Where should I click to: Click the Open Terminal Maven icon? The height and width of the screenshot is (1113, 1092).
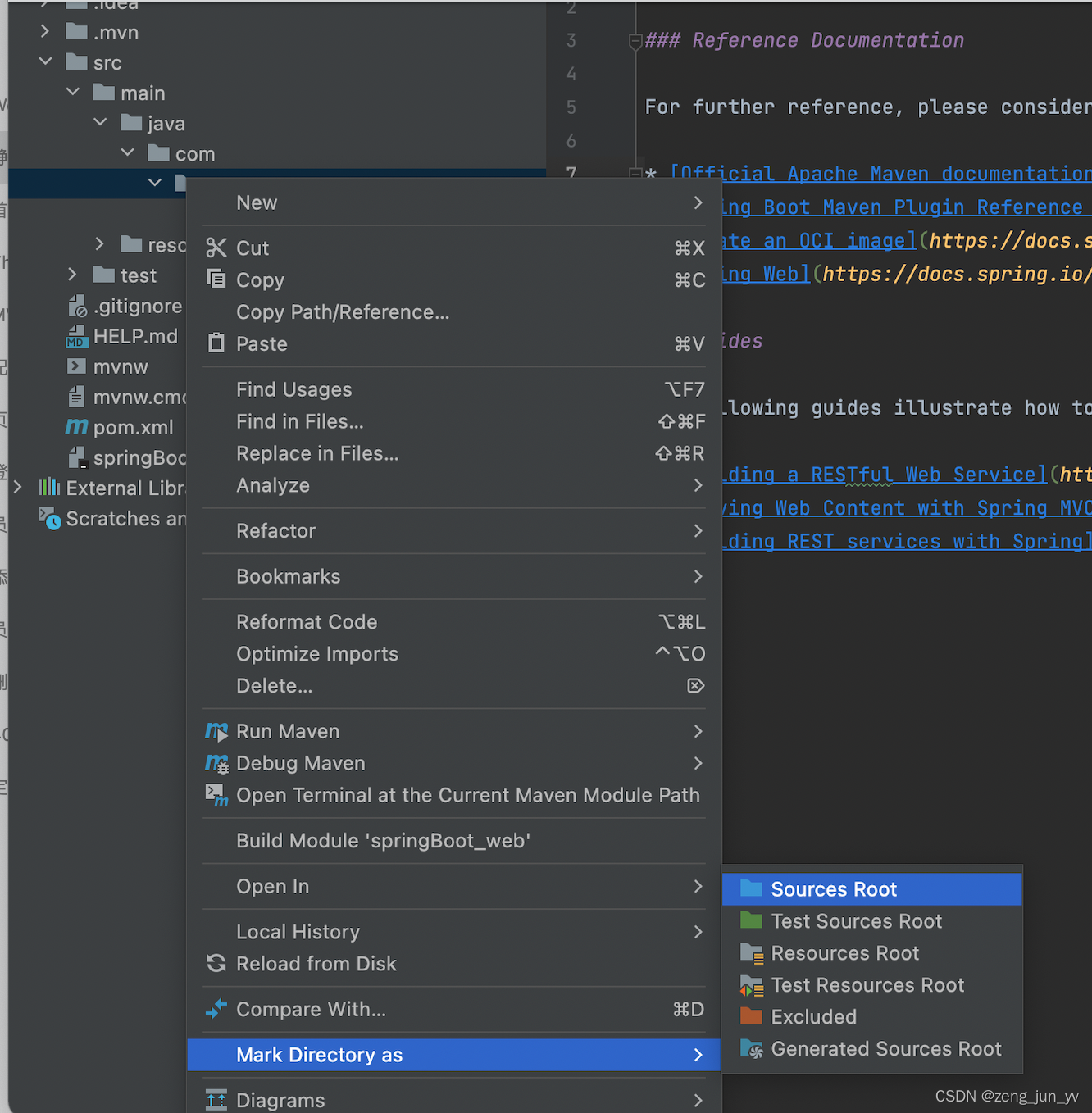point(216,795)
